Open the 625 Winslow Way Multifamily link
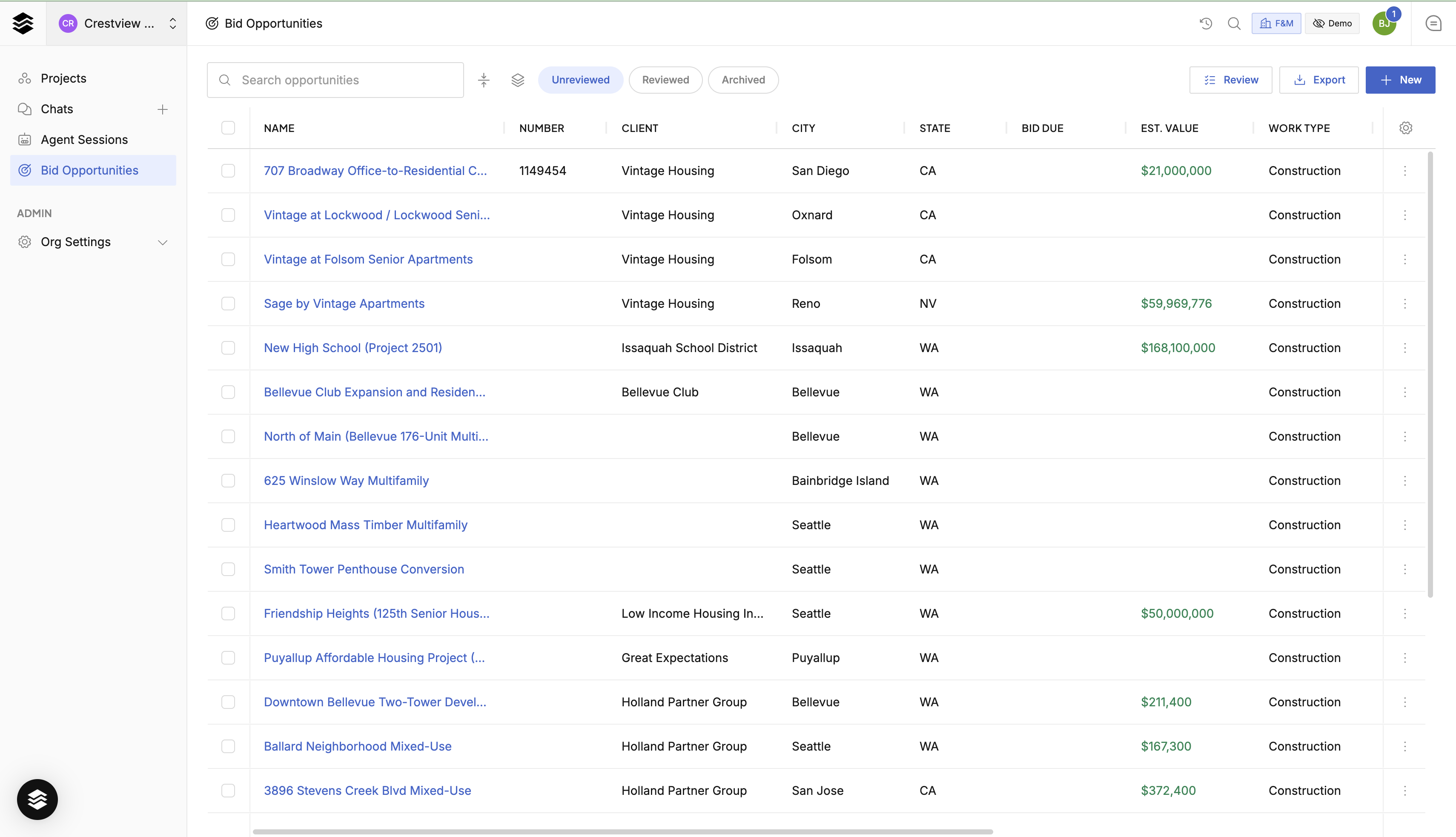The height and width of the screenshot is (837, 1456). click(x=346, y=481)
